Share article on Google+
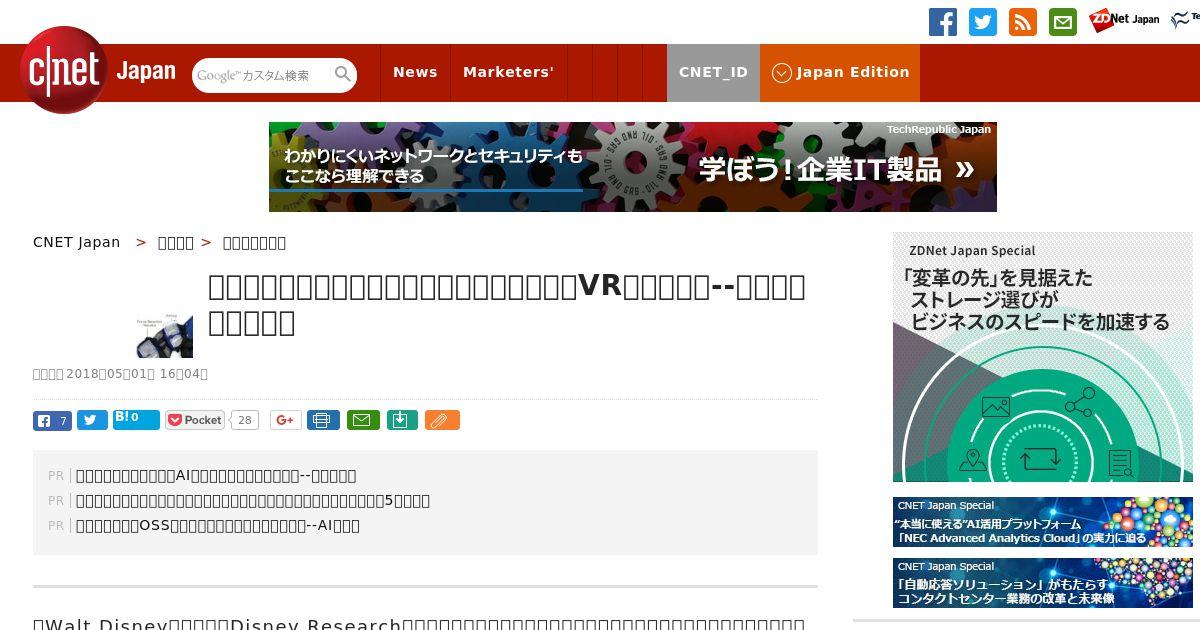The height and width of the screenshot is (630, 1200). (x=285, y=420)
